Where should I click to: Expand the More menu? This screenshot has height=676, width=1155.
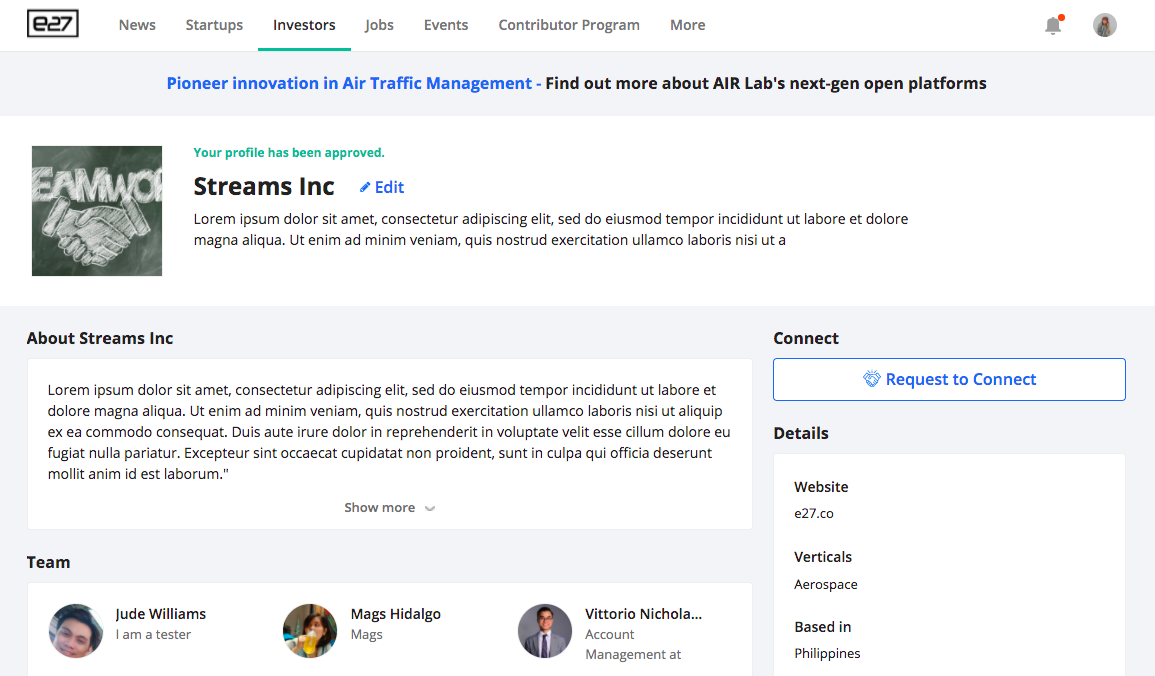coord(687,25)
